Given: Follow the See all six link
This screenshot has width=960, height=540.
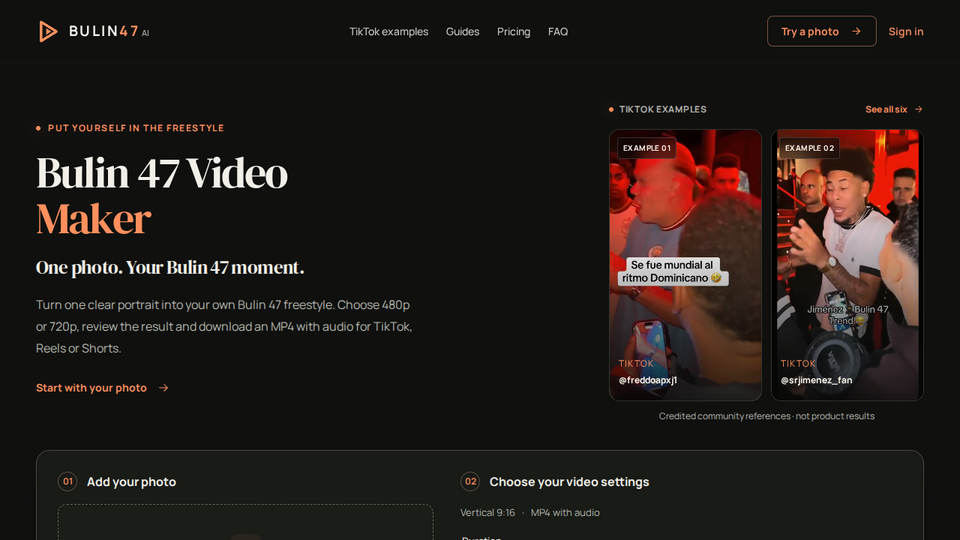Looking at the screenshot, I should (894, 109).
